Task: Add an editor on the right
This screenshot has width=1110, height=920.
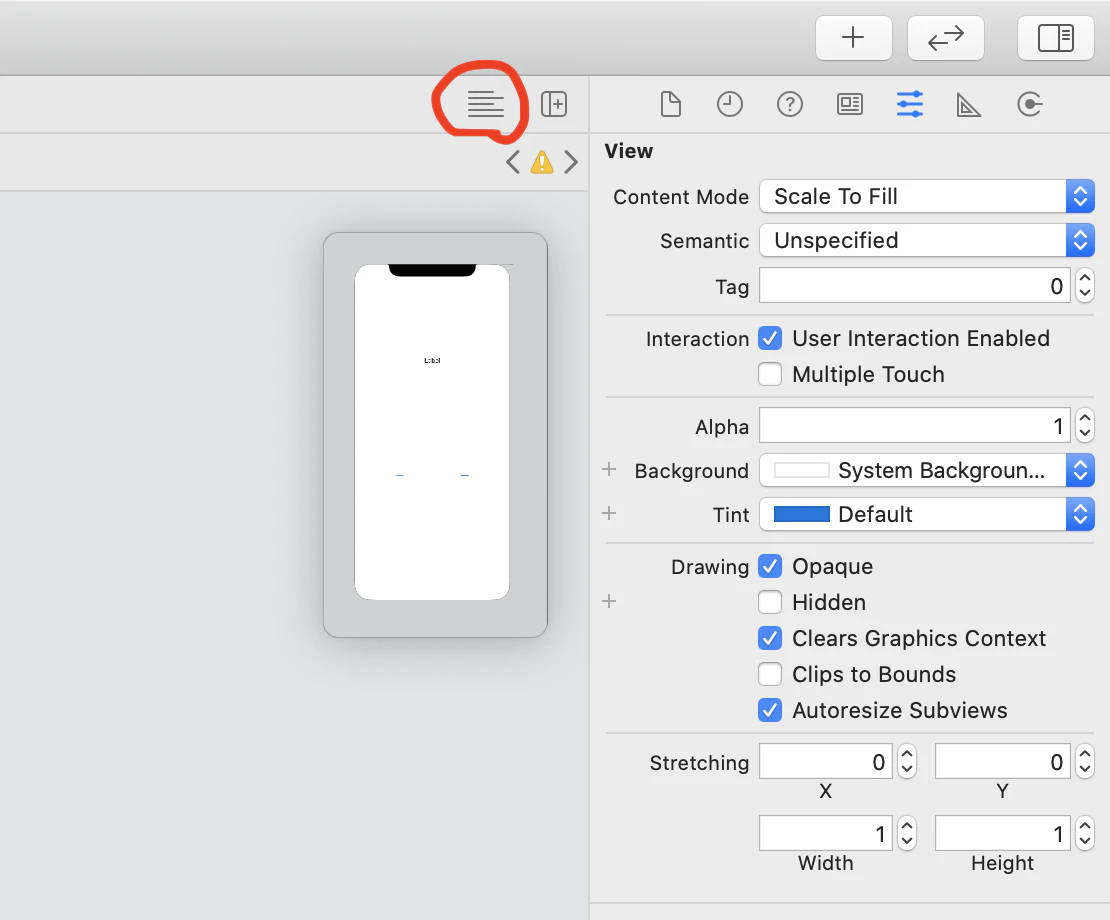Action: (x=554, y=104)
